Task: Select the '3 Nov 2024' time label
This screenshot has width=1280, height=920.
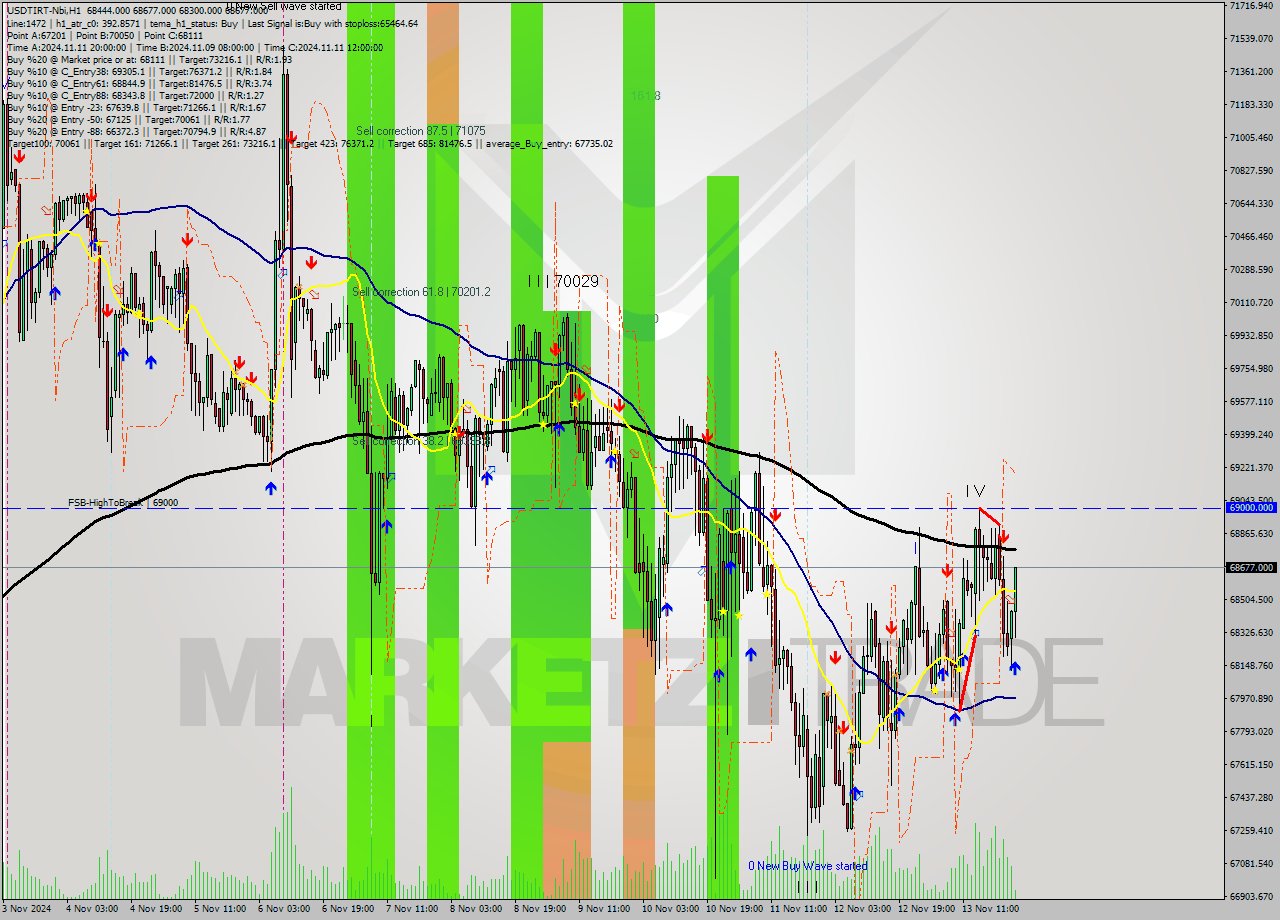Action: pos(26,909)
